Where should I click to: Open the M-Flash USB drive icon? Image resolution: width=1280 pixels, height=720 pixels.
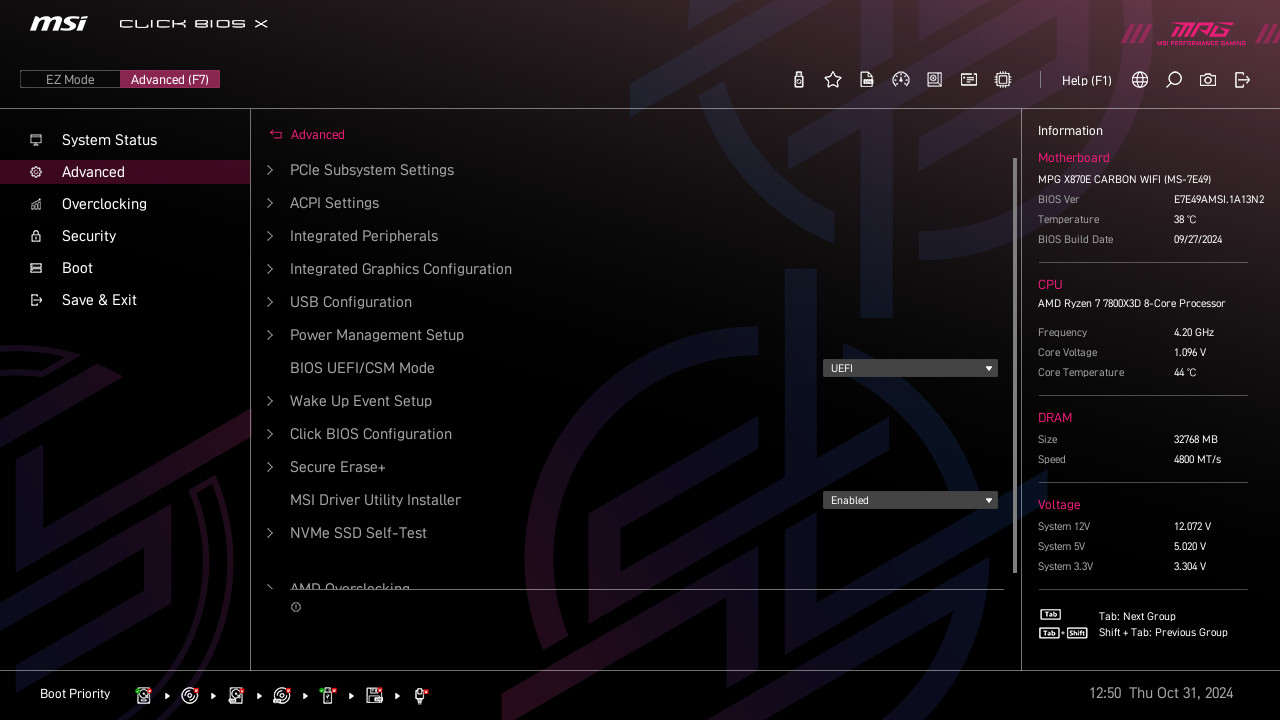point(798,80)
